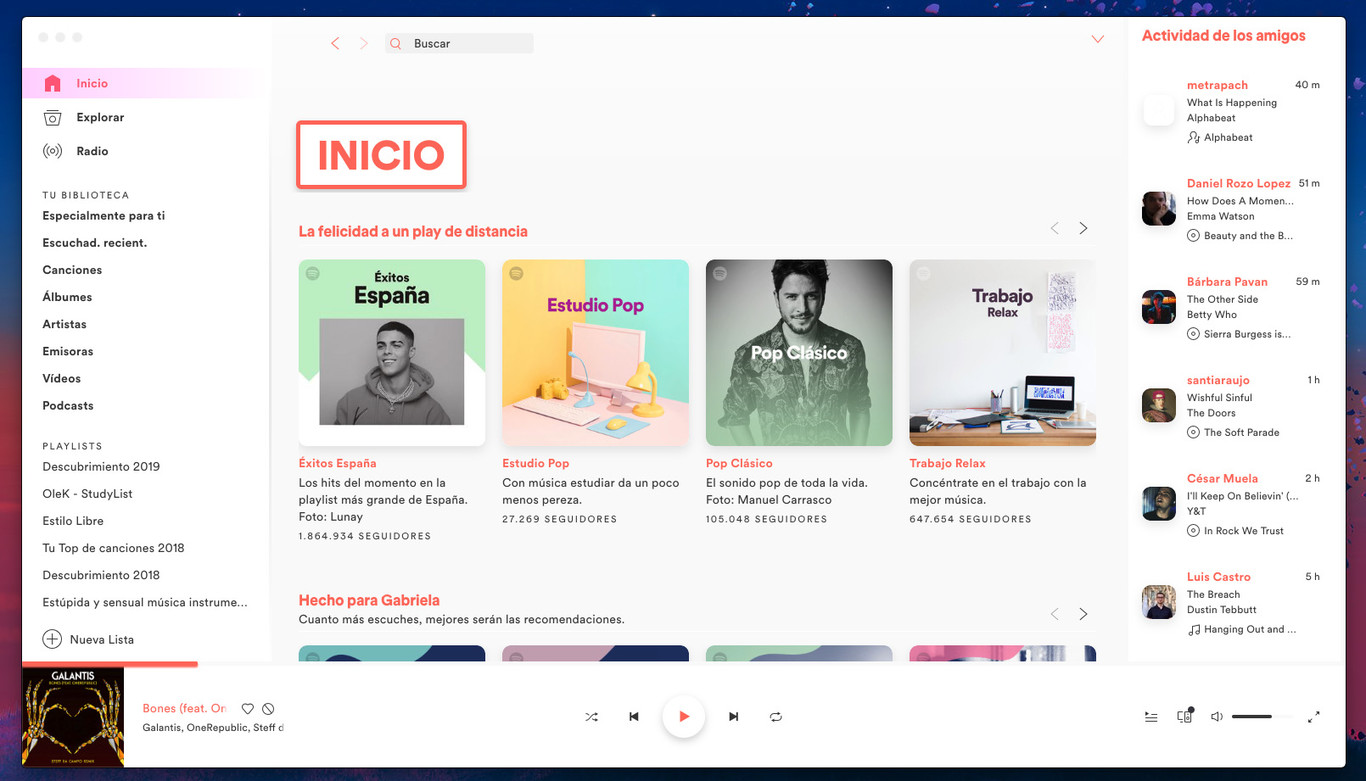The image size is (1366, 781).
Task: Toggle repeat mode
Action: click(x=776, y=717)
